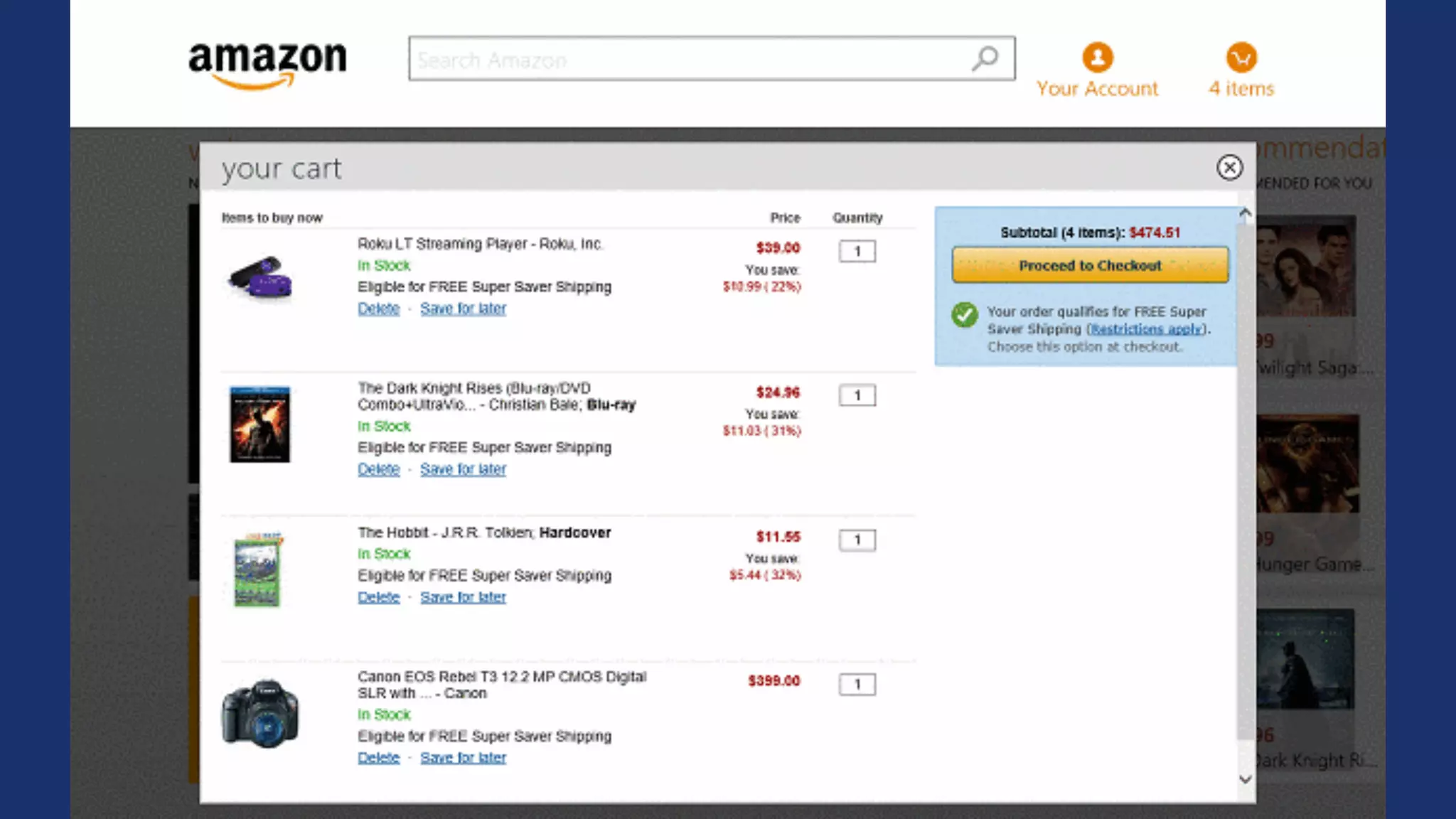Save The Dark Knight Rises for later
1456x819 pixels.
point(463,469)
